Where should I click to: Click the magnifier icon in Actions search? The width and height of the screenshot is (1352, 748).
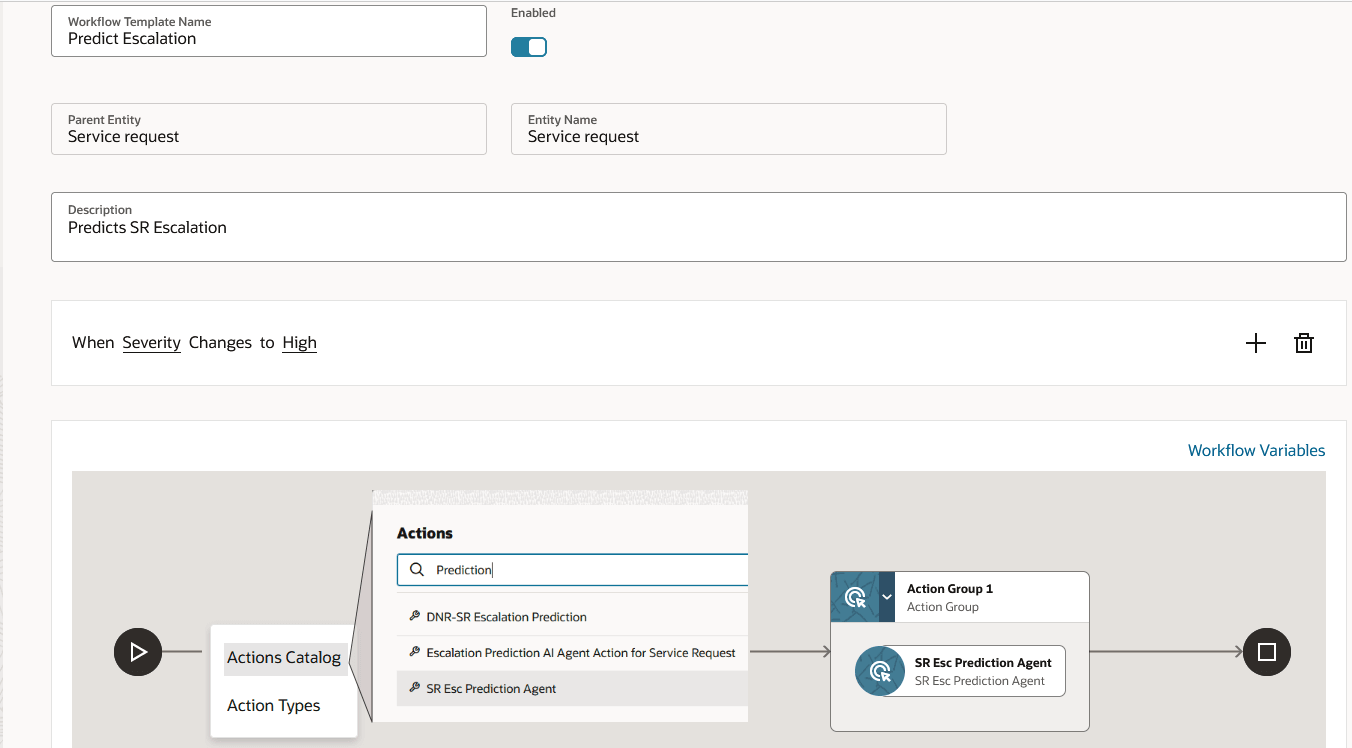pos(417,569)
